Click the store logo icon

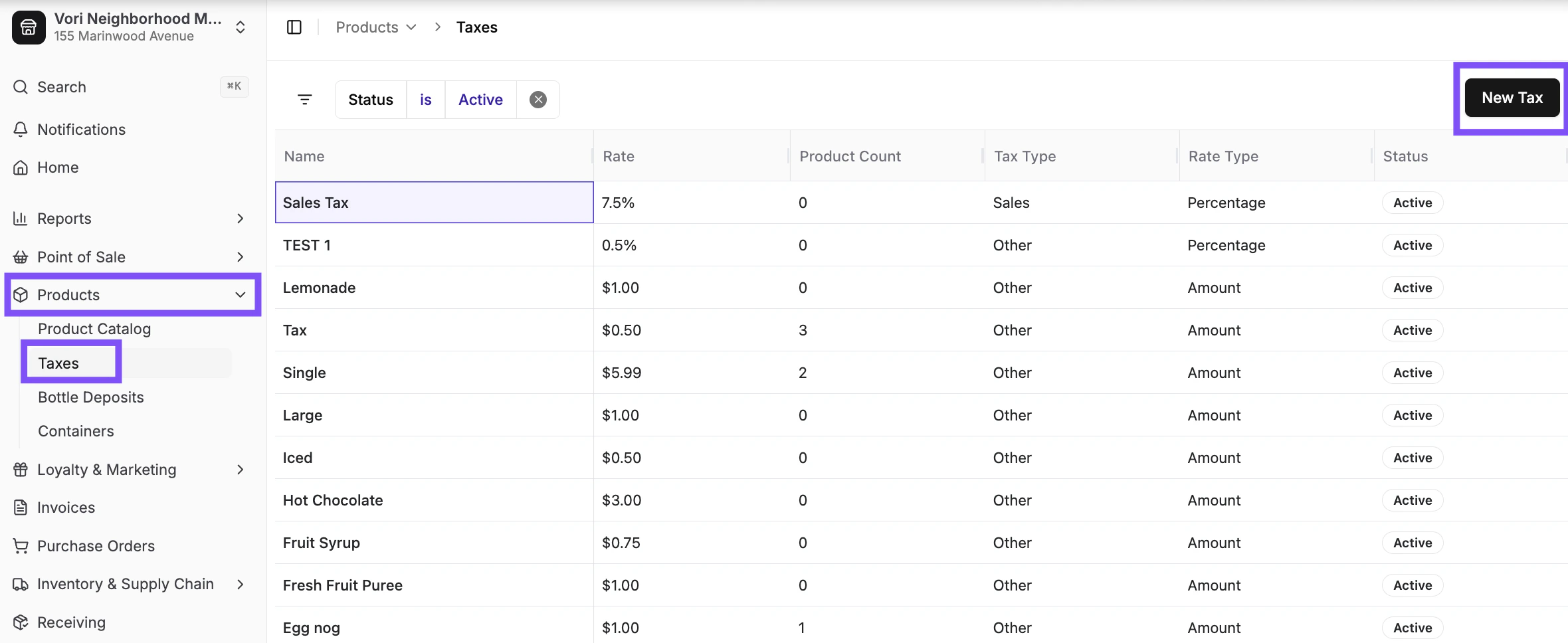pyautogui.click(x=29, y=27)
